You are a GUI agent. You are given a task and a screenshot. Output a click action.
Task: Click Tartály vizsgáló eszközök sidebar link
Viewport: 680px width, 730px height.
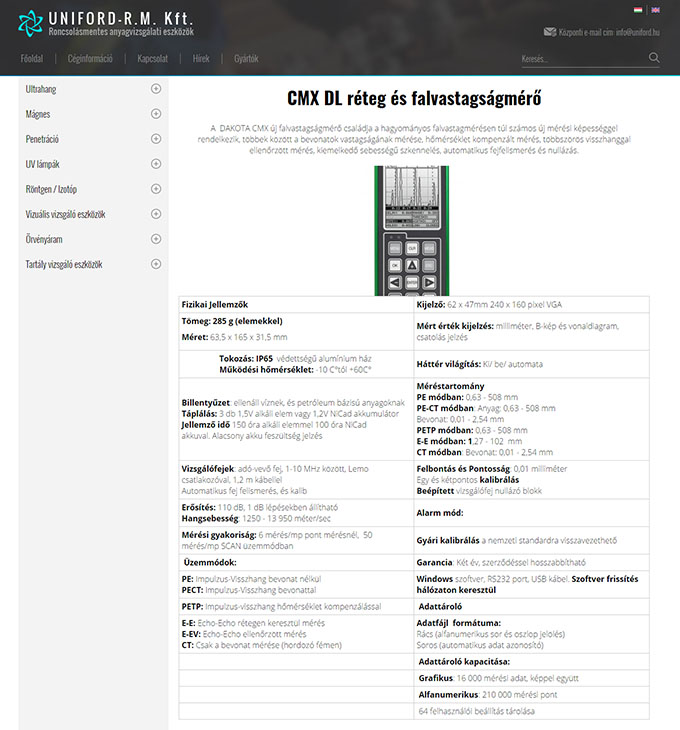pos(64,265)
